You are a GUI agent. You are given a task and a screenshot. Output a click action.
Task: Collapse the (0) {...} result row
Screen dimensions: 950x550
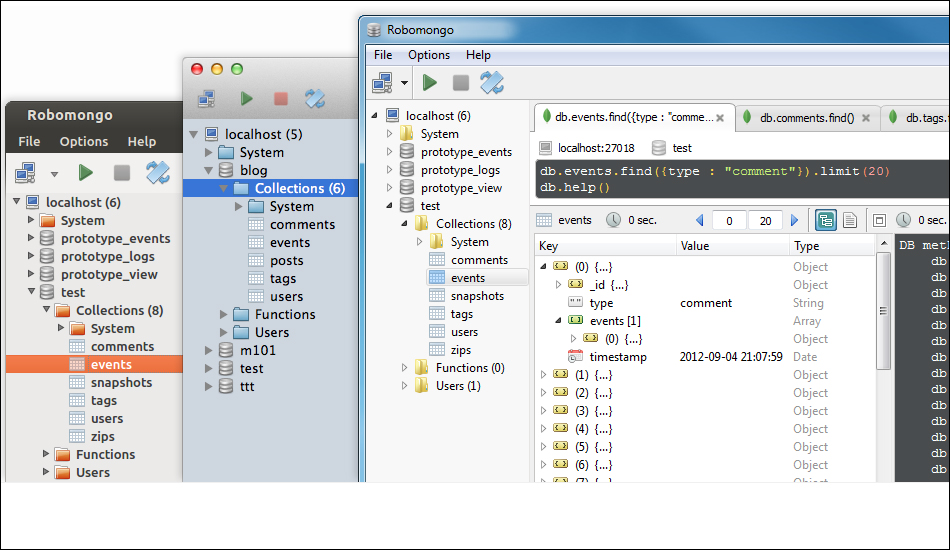543,267
